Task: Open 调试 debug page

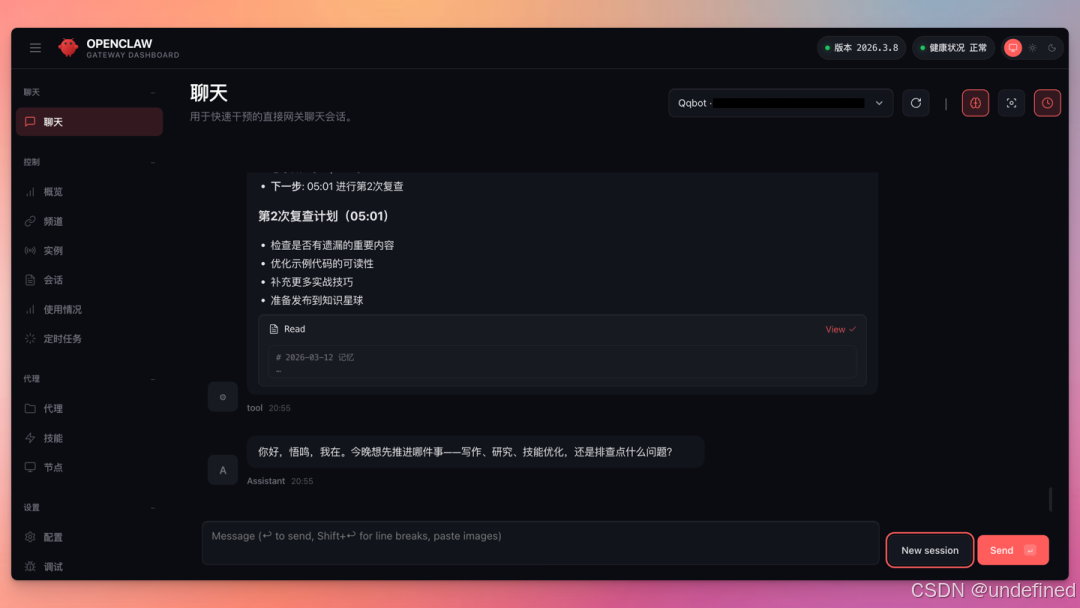Action: (90, 567)
